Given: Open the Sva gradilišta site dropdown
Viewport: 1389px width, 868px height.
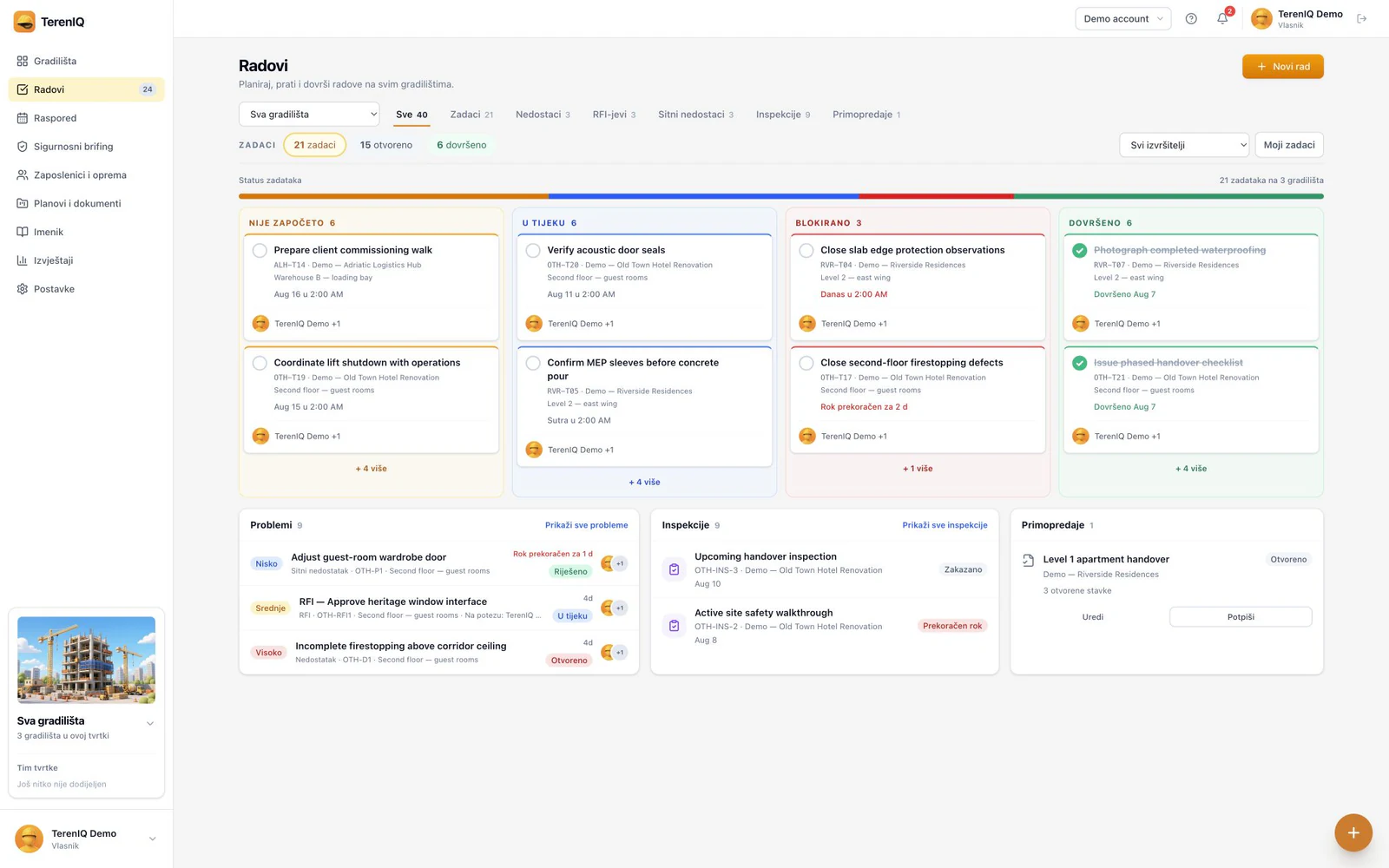Looking at the screenshot, I should coord(309,115).
